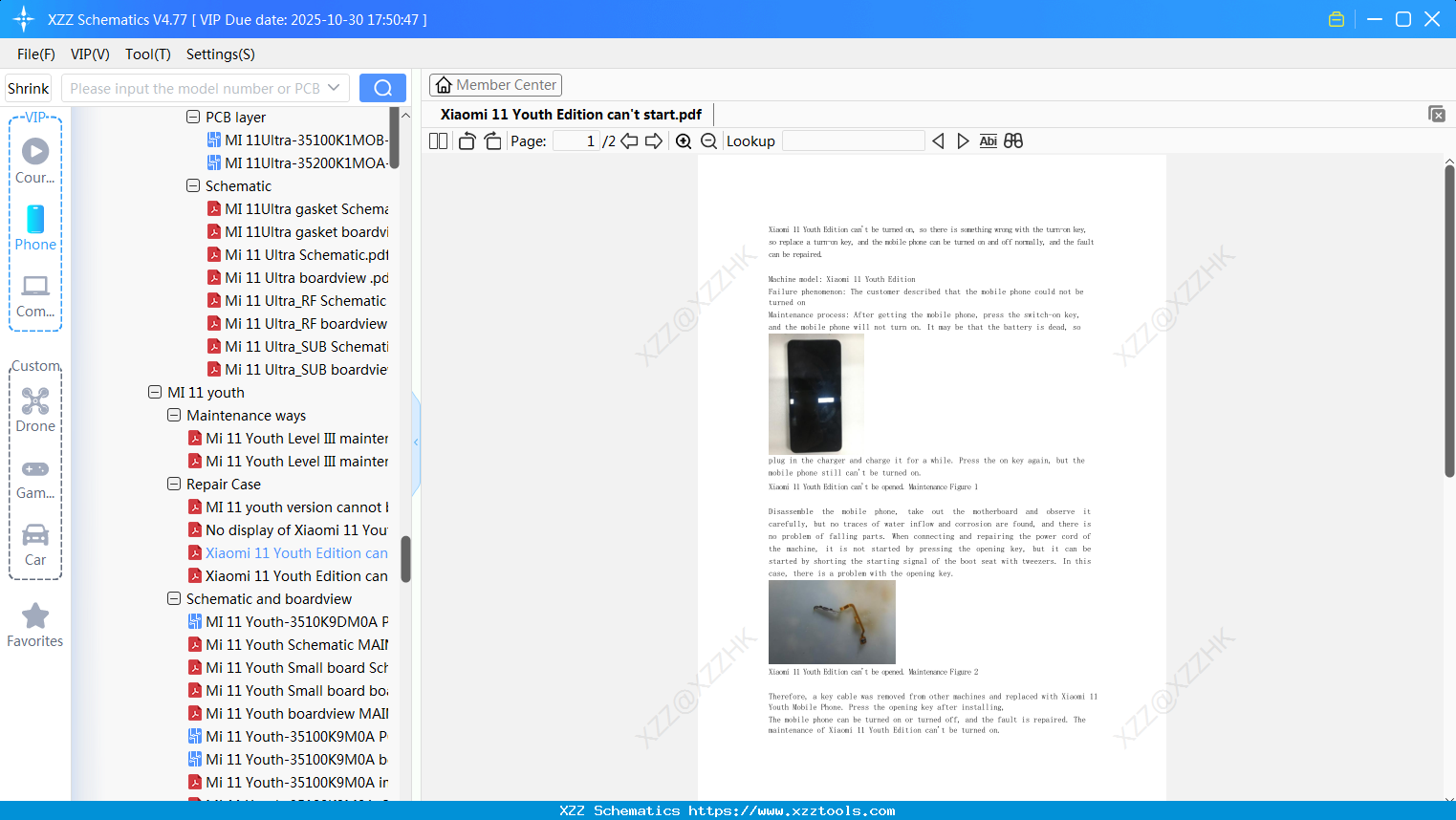Select the Computer category icon

tap(35, 295)
